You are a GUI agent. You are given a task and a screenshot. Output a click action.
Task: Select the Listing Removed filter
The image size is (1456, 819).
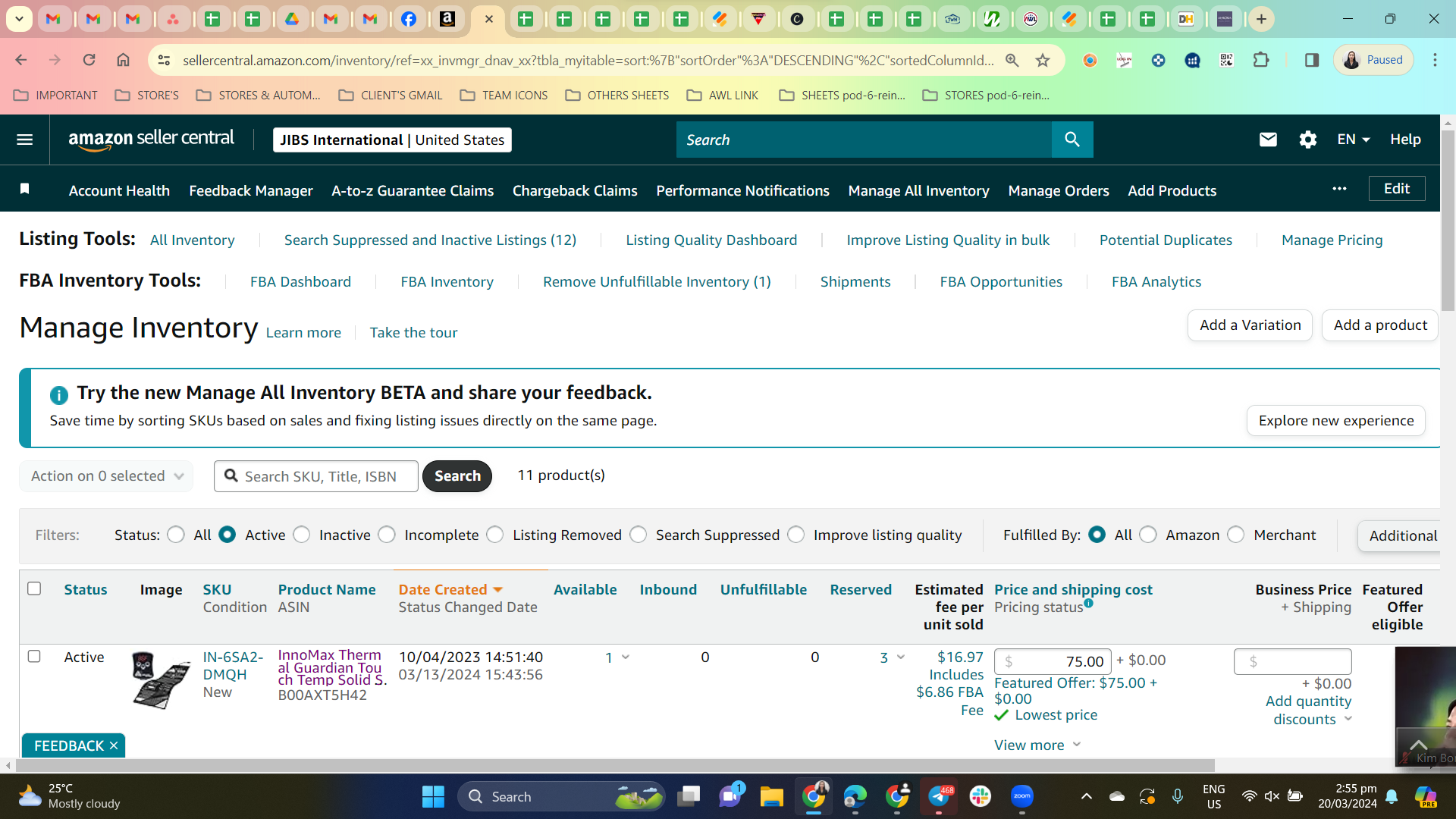[x=495, y=535]
